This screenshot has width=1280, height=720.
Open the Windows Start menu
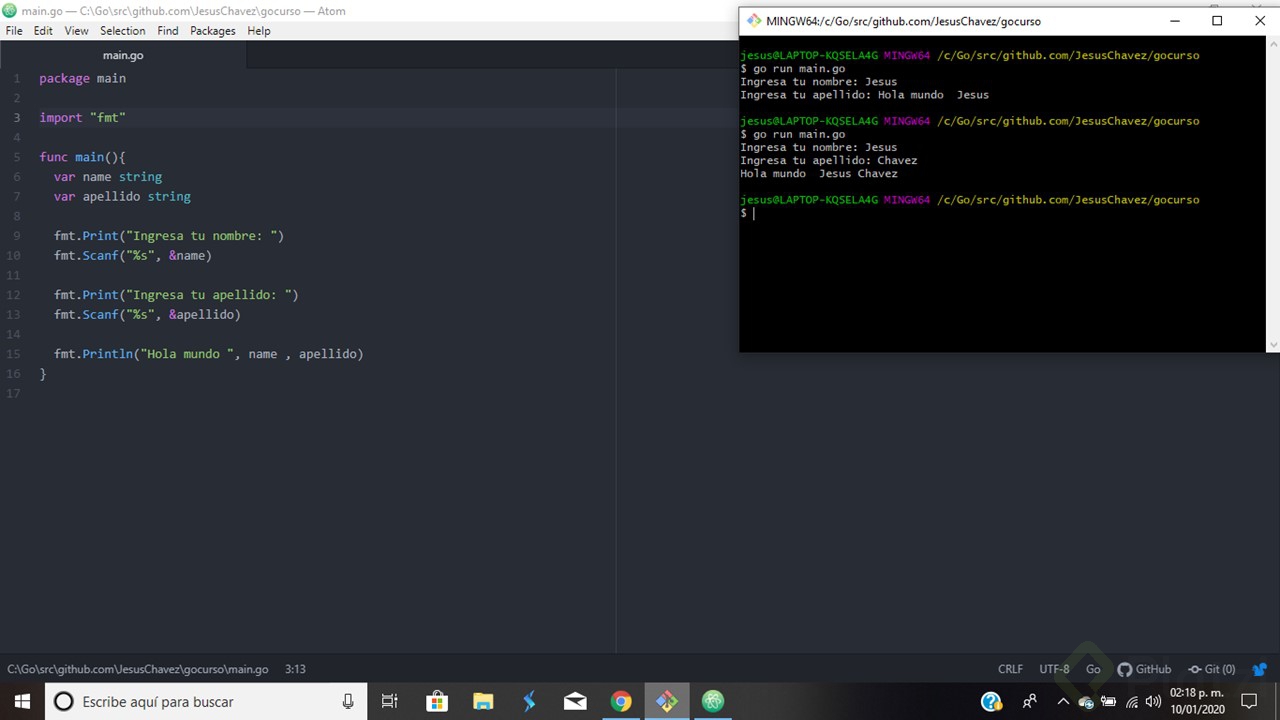click(22, 701)
